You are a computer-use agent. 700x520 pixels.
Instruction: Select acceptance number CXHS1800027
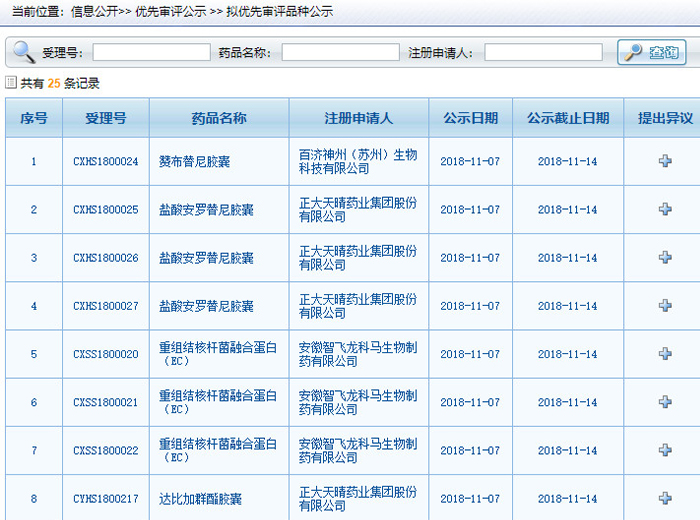106,306
